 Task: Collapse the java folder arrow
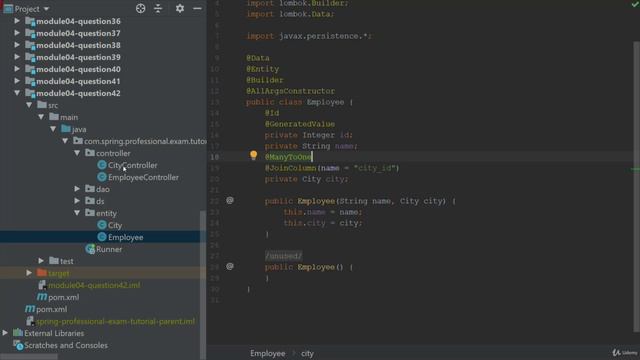click(x=53, y=129)
